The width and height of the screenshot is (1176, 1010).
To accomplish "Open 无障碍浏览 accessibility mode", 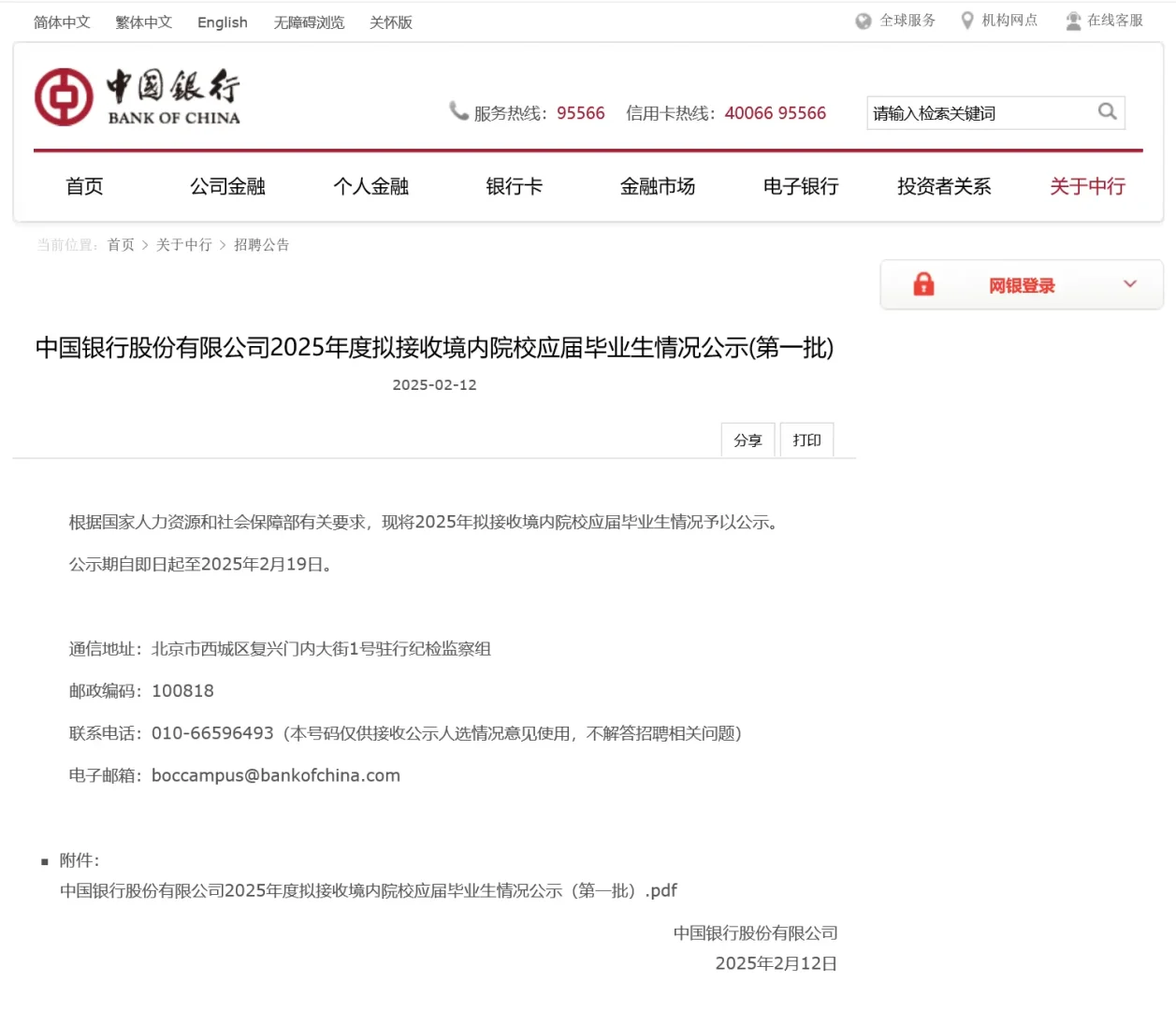I will coord(309,22).
